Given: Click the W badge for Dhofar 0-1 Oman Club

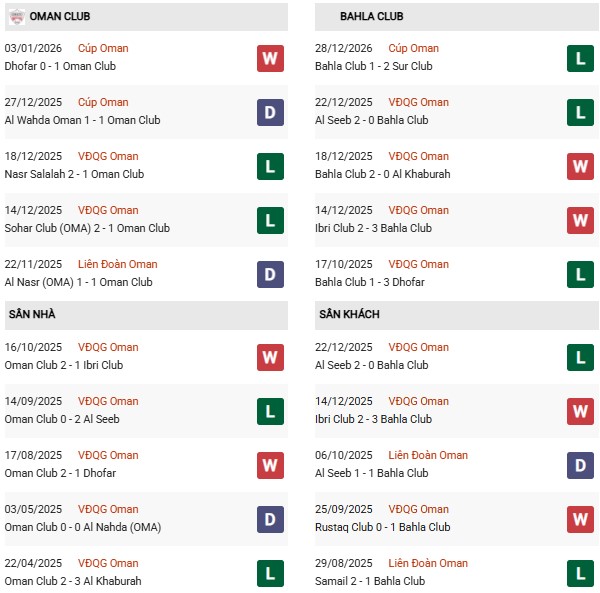Looking at the screenshot, I should [x=270, y=58].
